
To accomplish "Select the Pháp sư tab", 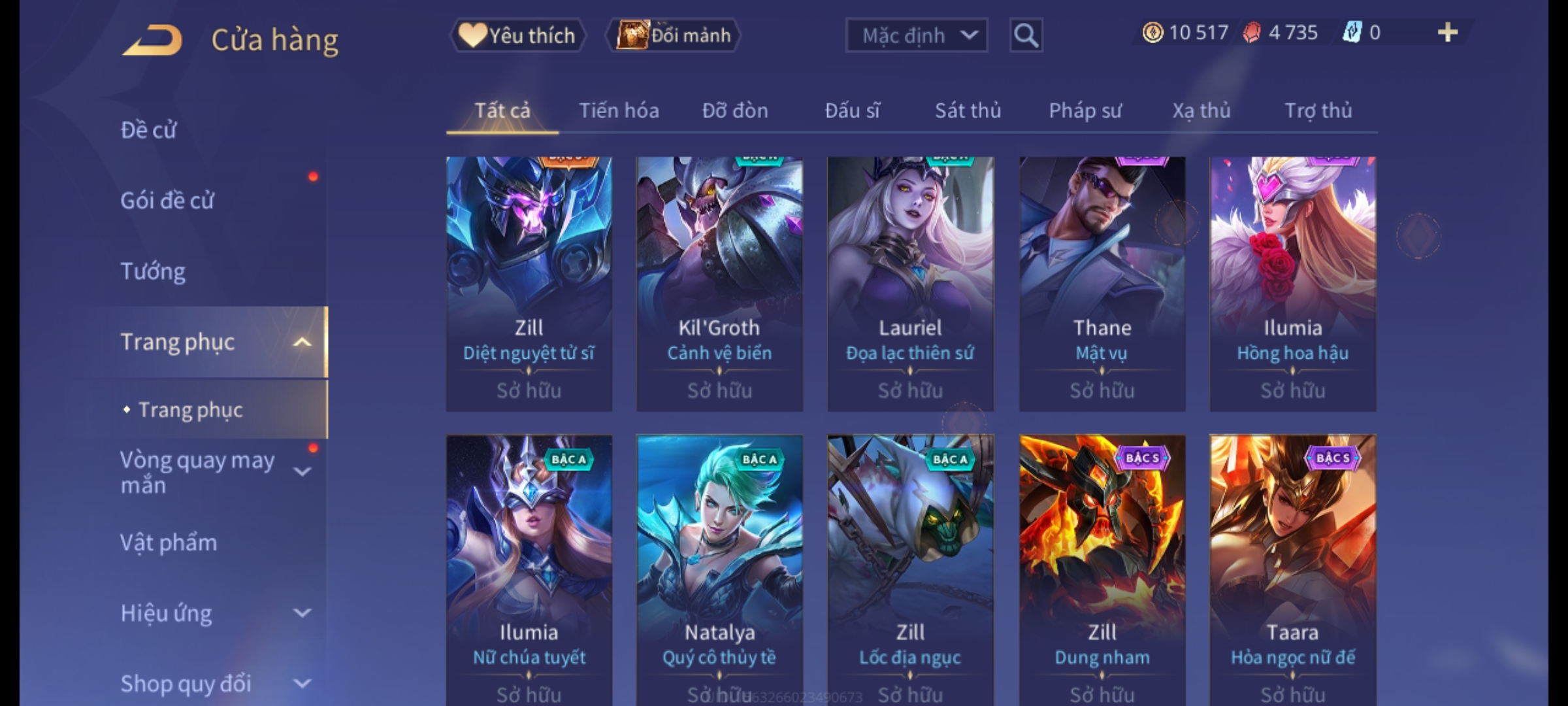I will (x=1085, y=110).
